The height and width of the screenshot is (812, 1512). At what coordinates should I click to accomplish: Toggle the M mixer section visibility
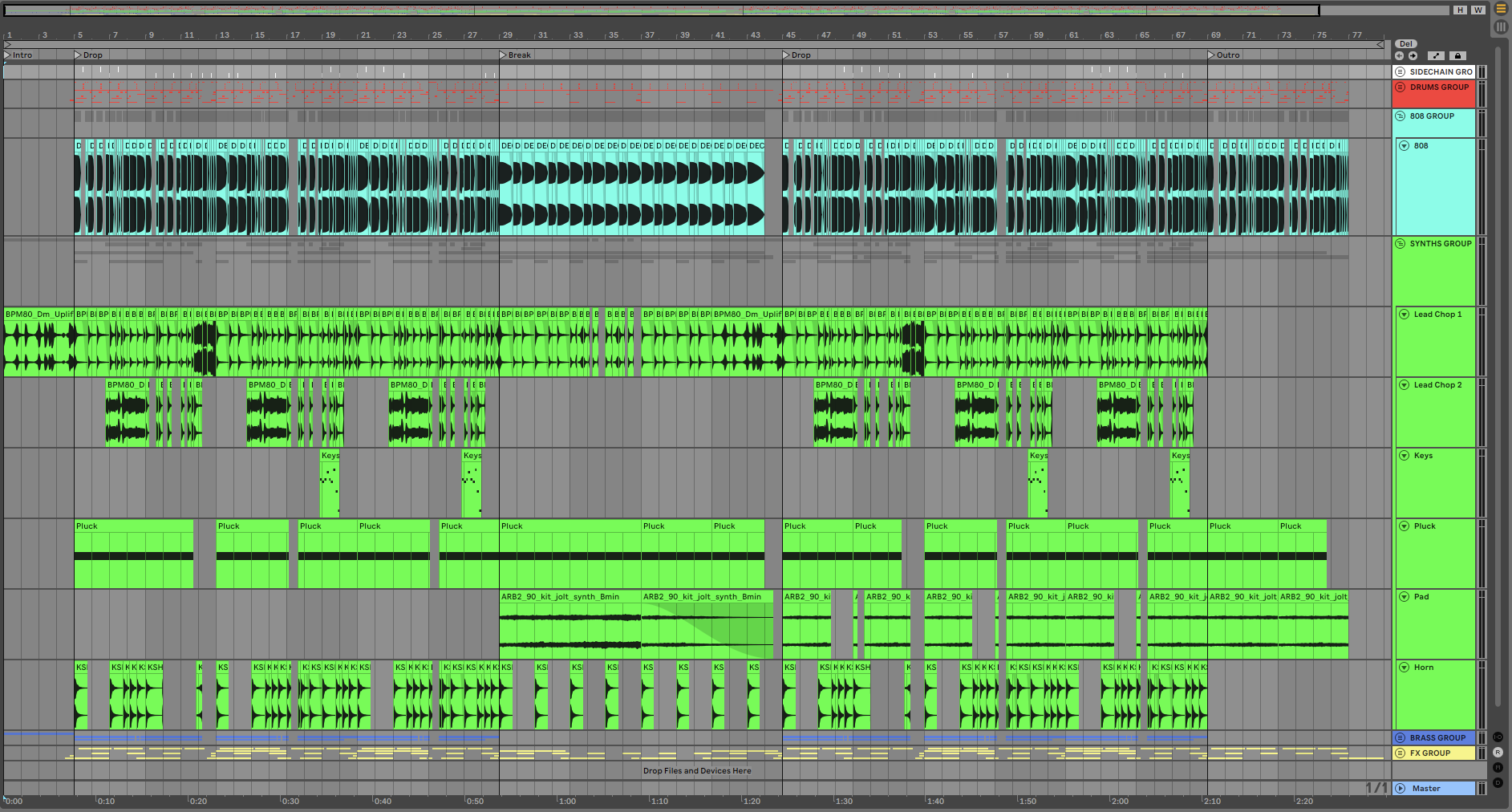click(1498, 768)
